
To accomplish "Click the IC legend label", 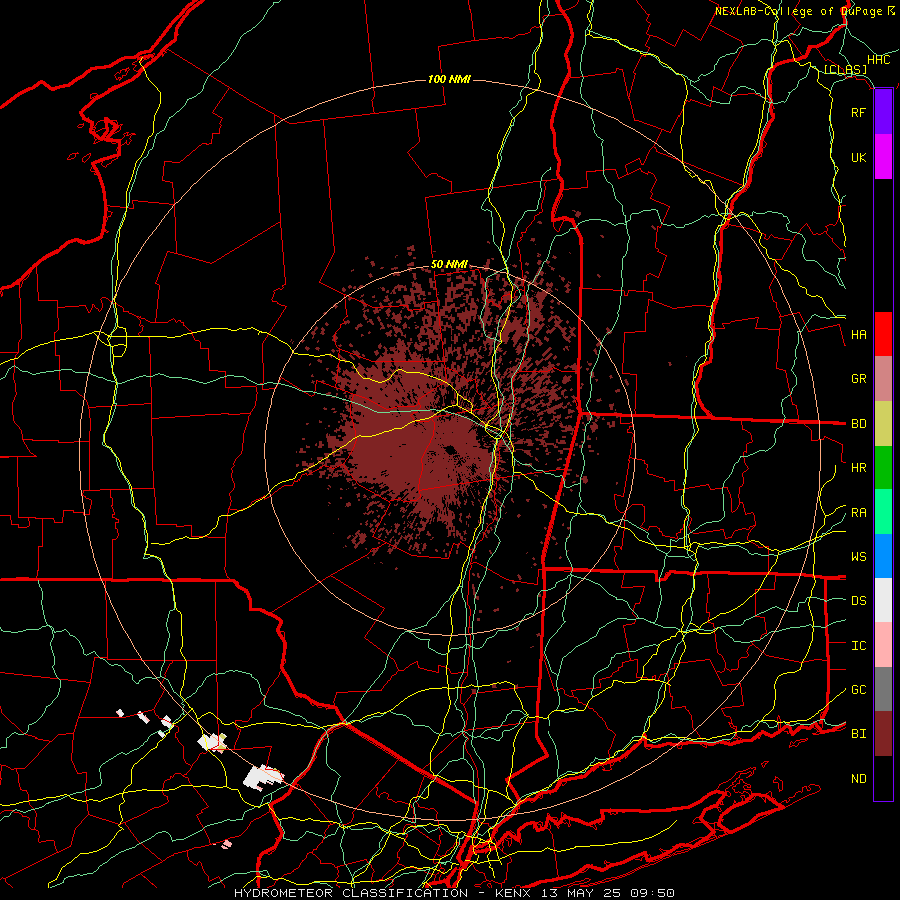I will point(858,646).
